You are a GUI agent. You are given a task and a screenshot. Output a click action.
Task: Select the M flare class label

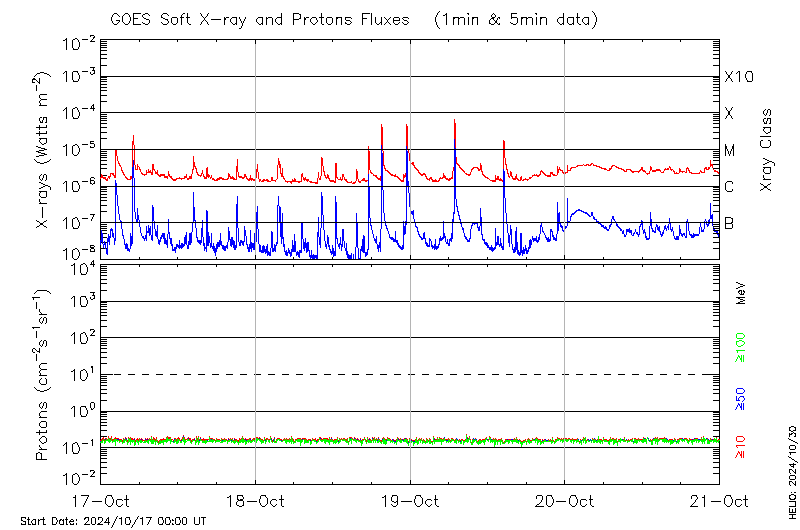730,151
